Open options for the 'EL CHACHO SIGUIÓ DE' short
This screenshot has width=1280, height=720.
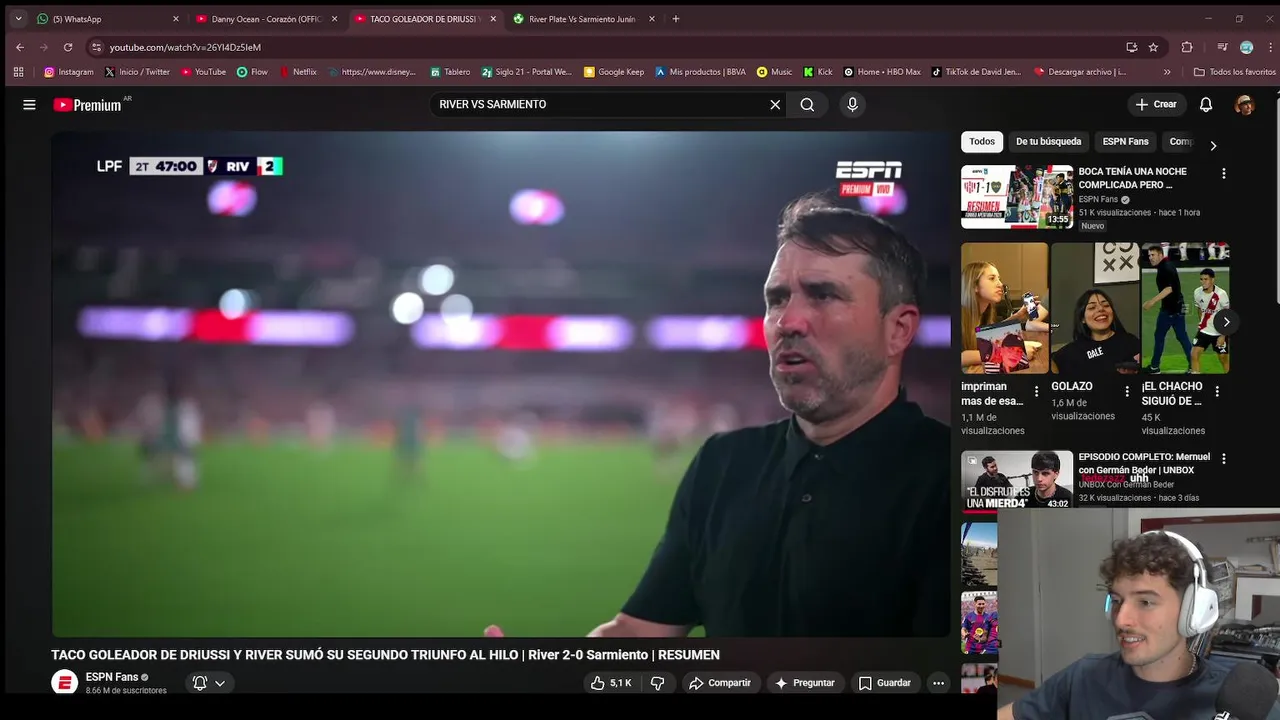coord(1217,392)
